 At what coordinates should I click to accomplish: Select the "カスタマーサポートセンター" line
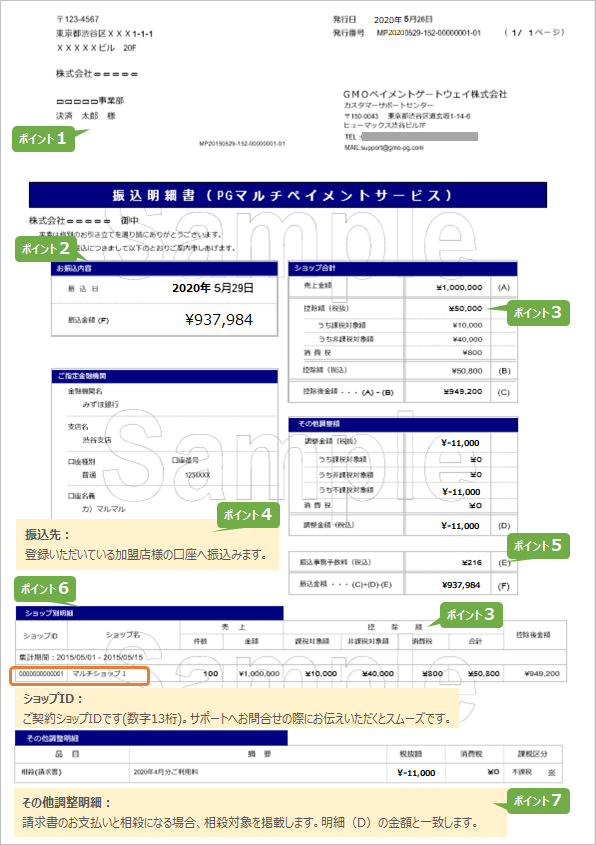[x=389, y=106]
